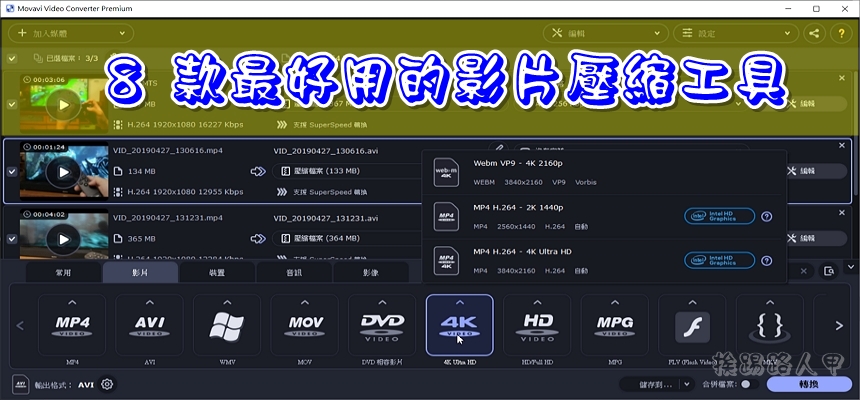
Task: Click the 00:04:02 video thumbnail
Action: (x=64, y=234)
